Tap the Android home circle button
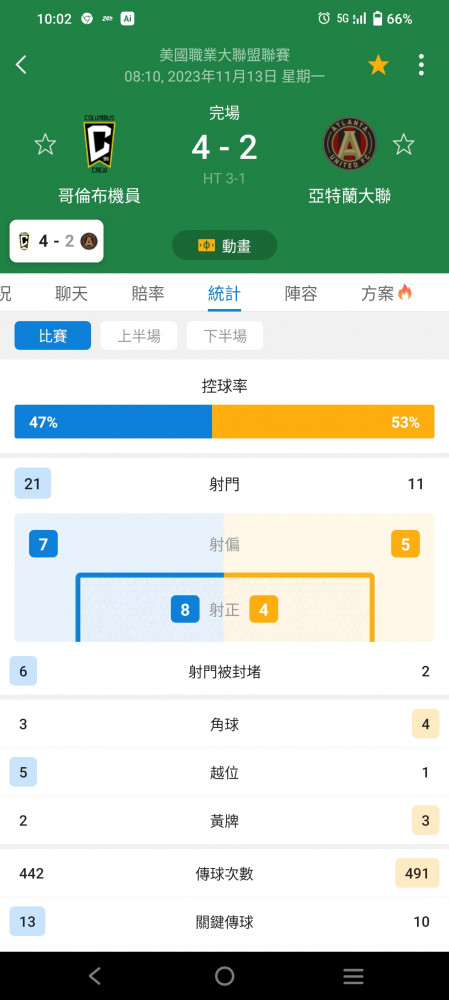 [224, 976]
